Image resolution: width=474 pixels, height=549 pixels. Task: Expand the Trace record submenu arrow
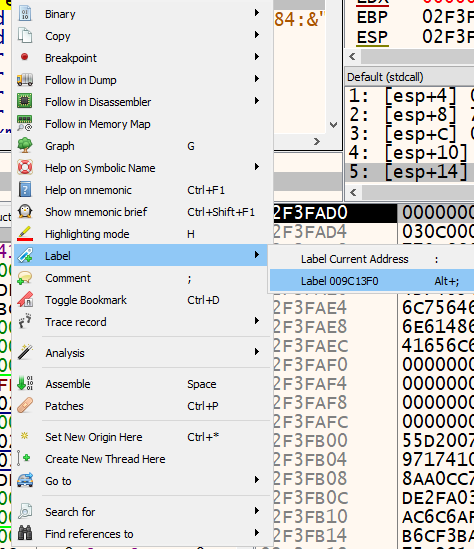coord(257,321)
